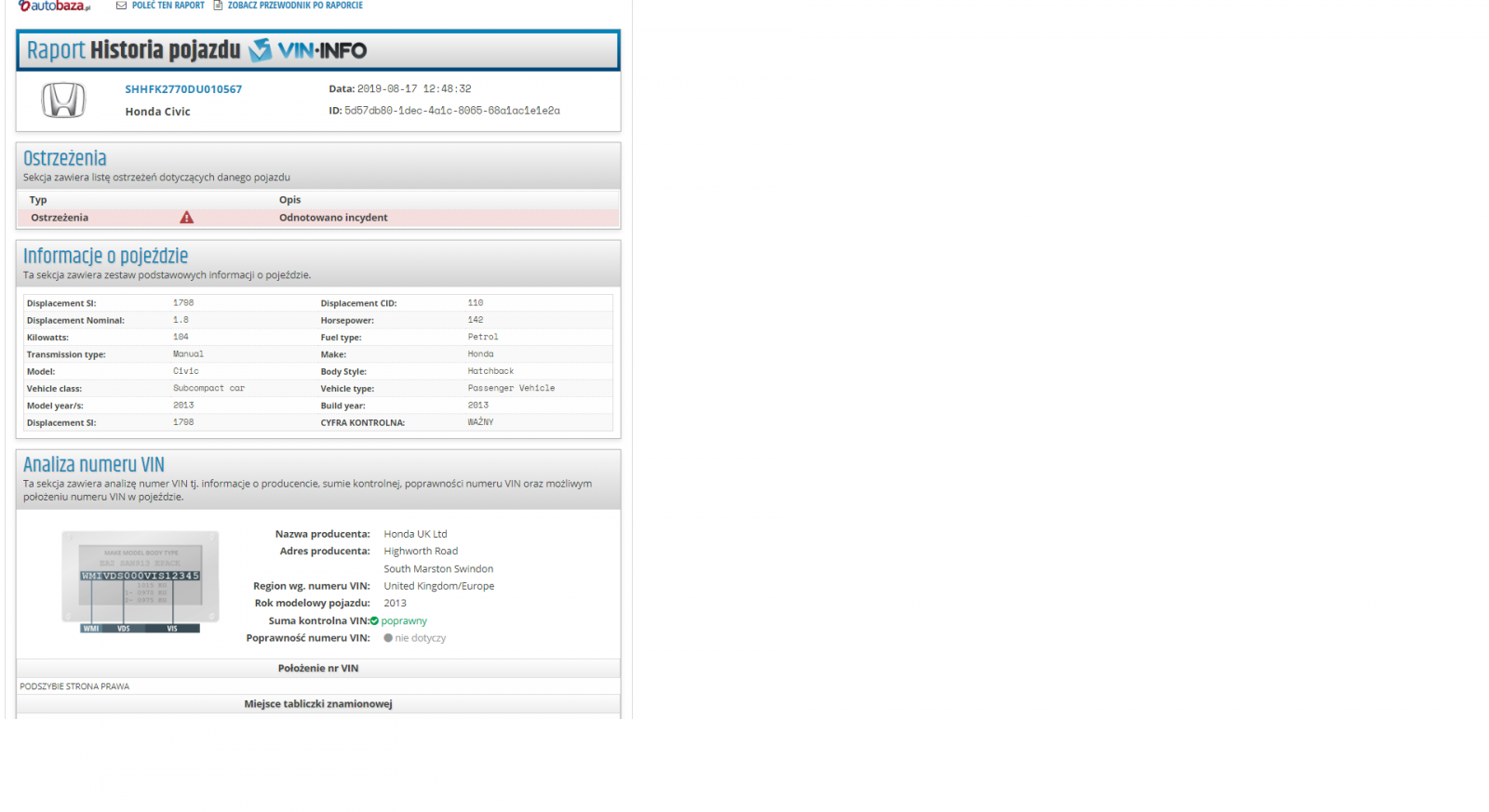Click the document icon beside Zobacz przewodnik
Image resolution: width=1489 pixels, height=812 pixels.
[x=218, y=6]
